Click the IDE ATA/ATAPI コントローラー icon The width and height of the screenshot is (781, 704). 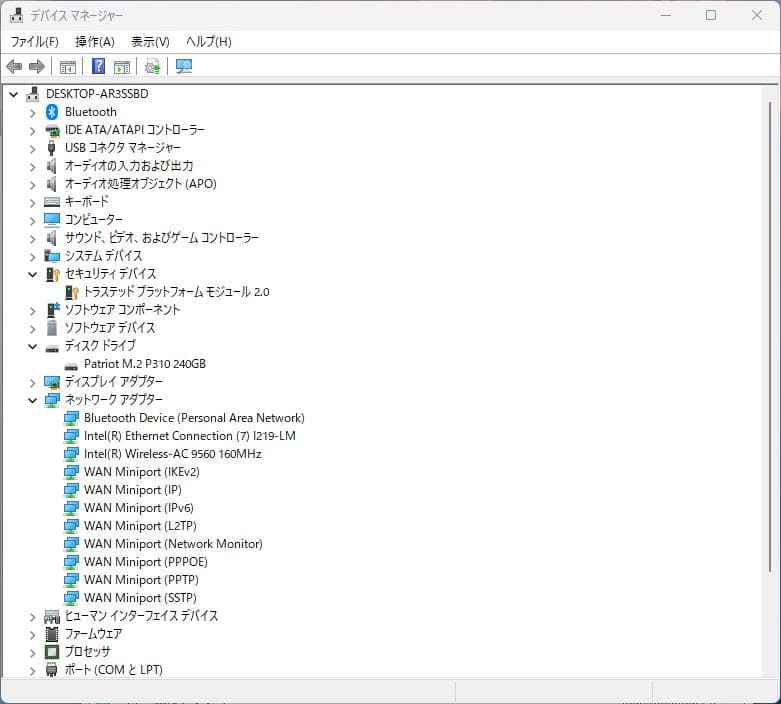click(x=52, y=130)
